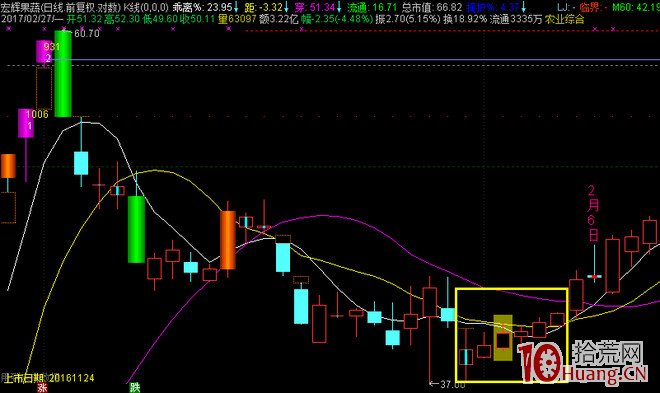Screen dimensions: 660x393
Task: Click the low price 低49.60
Action: pyautogui.click(x=160, y=19)
